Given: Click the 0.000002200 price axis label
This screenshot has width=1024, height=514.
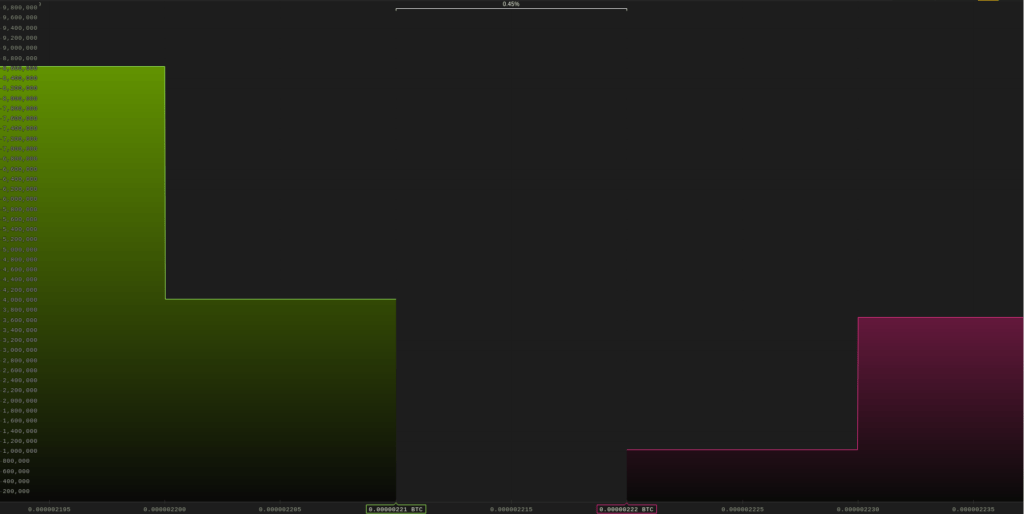Looking at the screenshot, I should (x=164, y=509).
